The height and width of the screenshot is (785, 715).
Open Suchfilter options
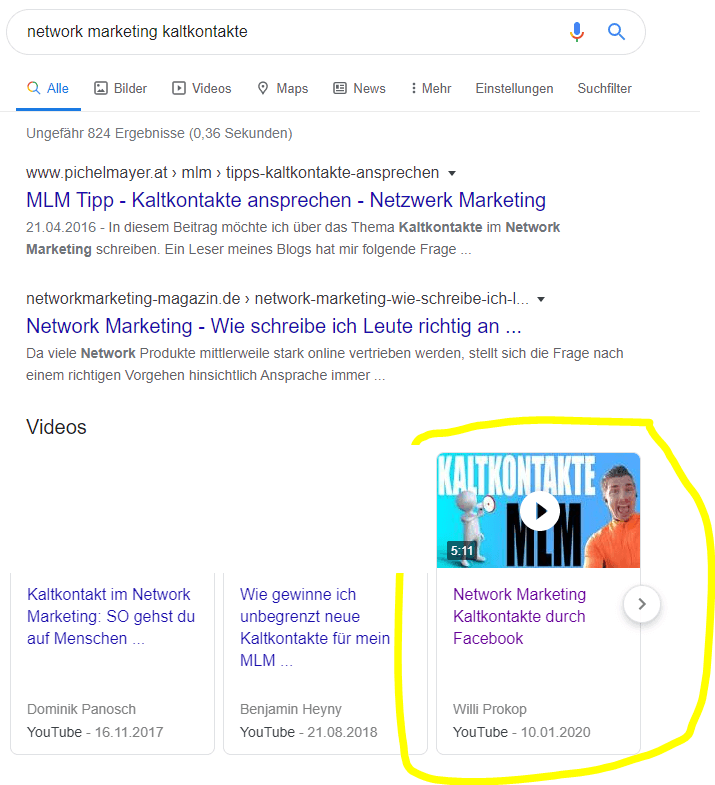604,89
